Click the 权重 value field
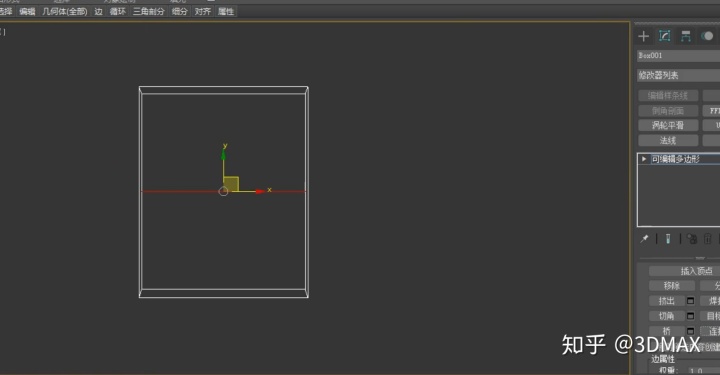 tap(703, 370)
